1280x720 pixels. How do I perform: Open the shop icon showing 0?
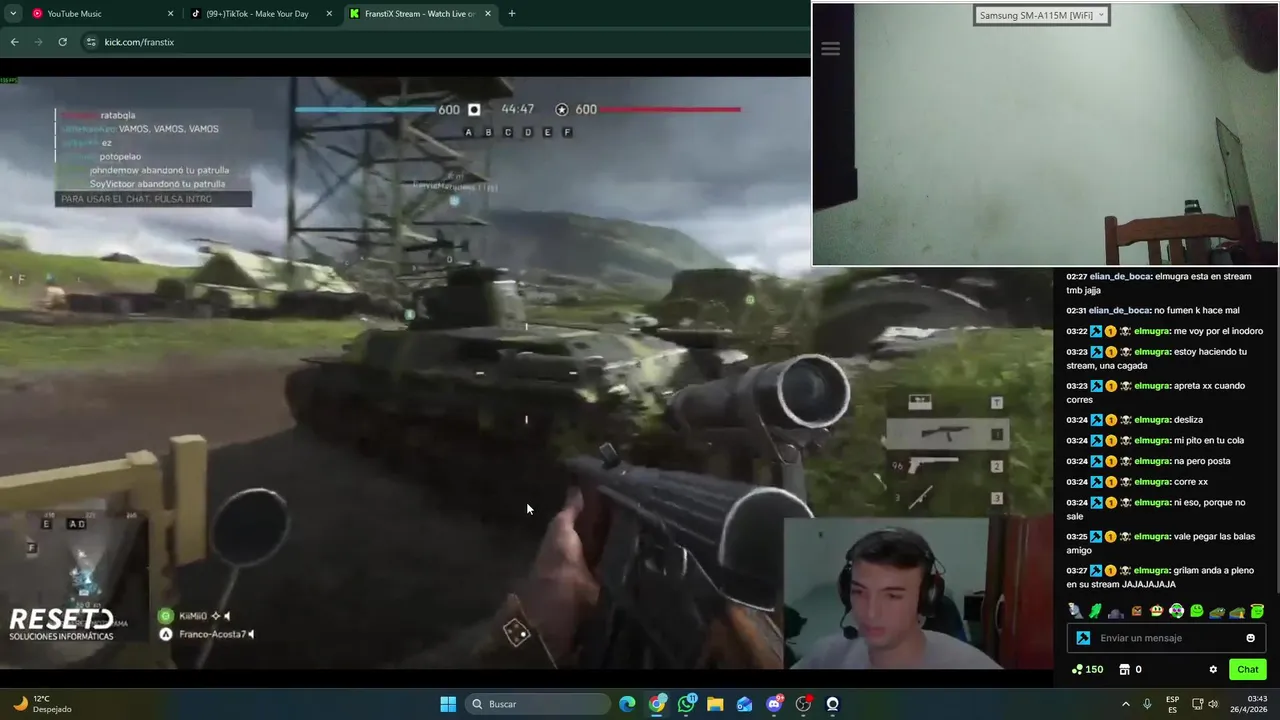click(1130, 669)
